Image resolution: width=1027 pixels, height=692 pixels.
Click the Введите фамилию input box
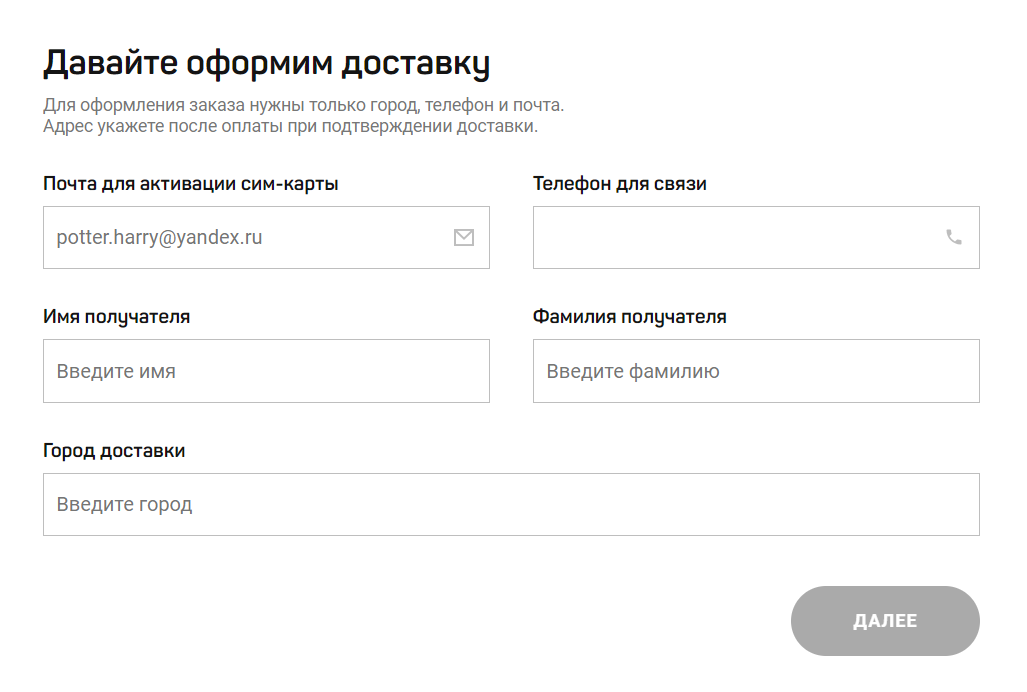(x=740, y=371)
